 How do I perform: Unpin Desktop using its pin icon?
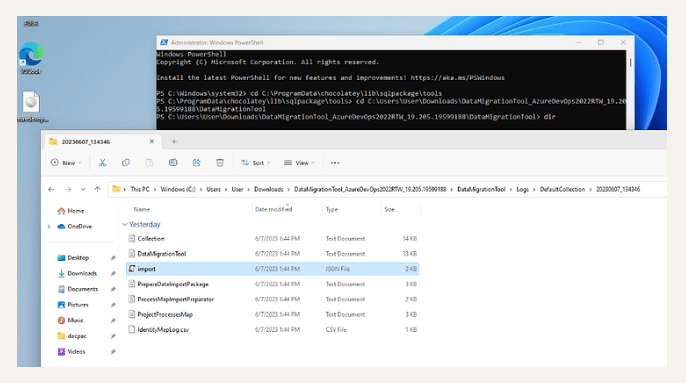113,258
